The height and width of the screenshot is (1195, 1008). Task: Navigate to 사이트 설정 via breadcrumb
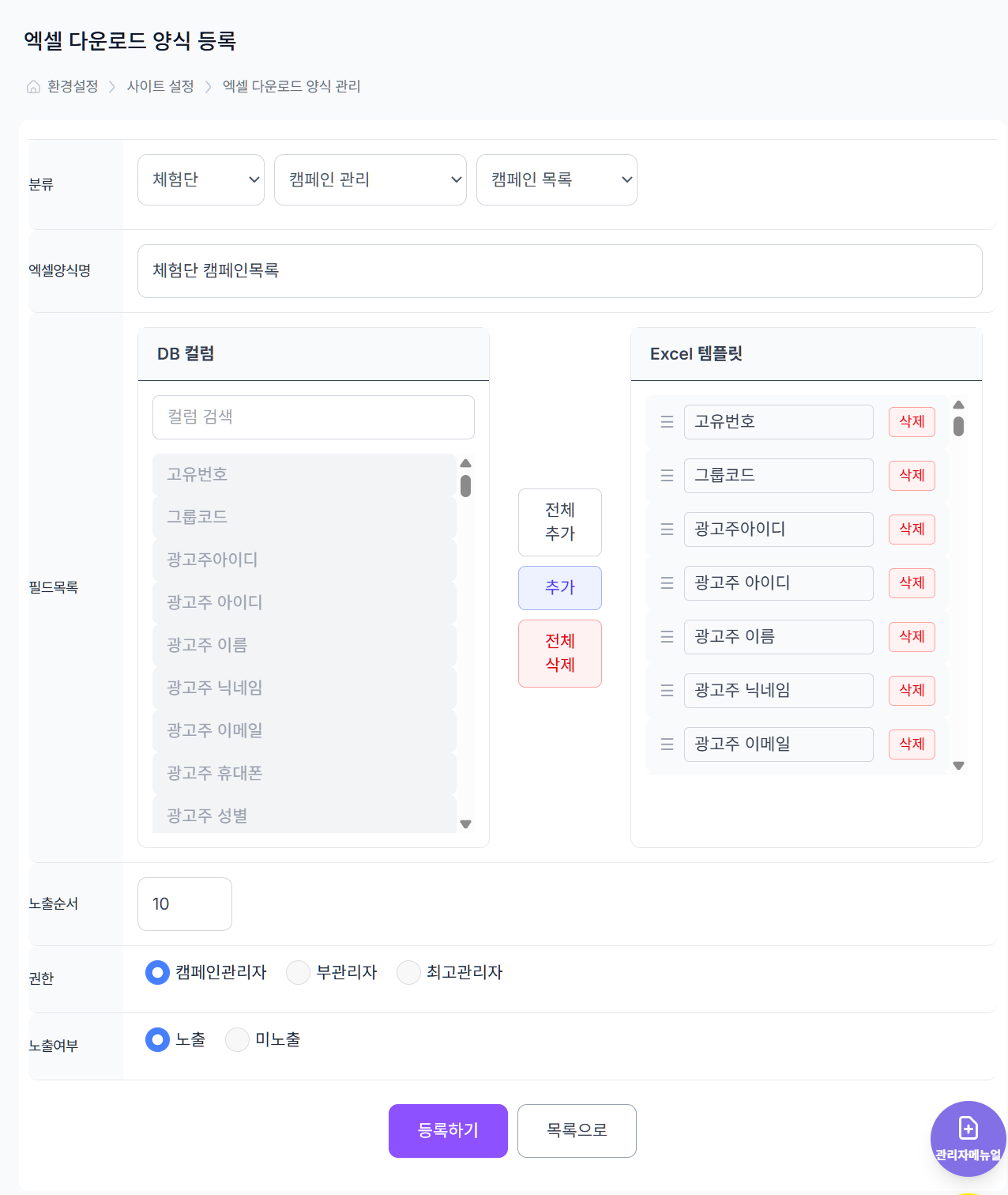point(160,86)
